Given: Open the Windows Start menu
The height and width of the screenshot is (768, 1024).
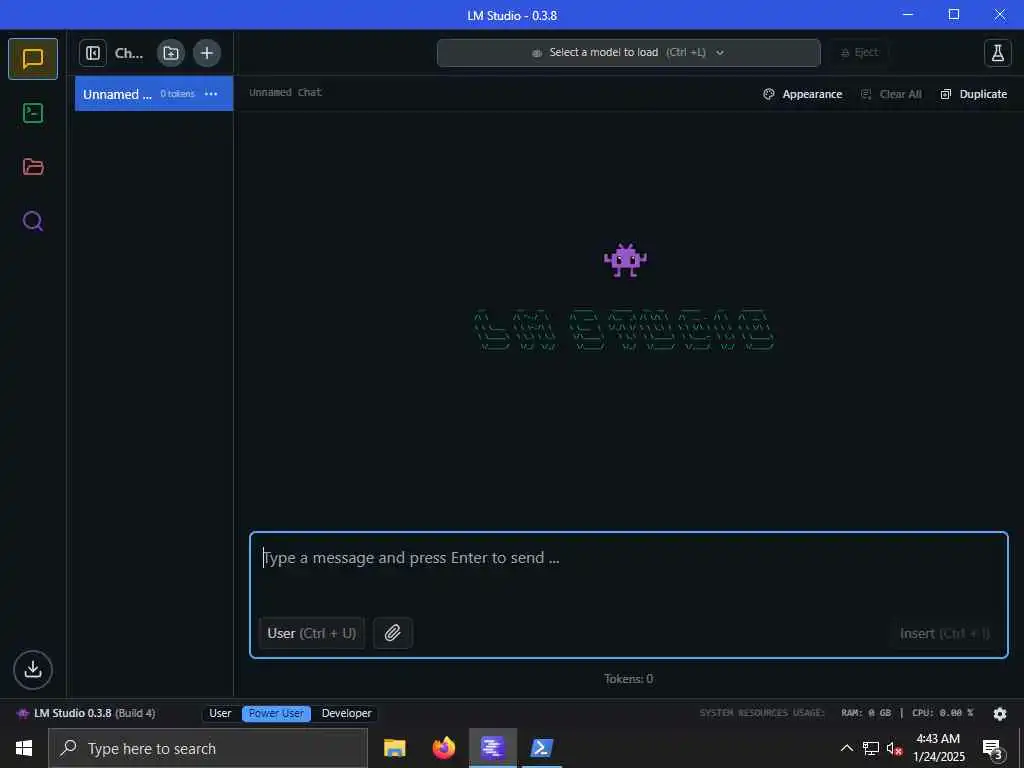Looking at the screenshot, I should pyautogui.click(x=24, y=748).
